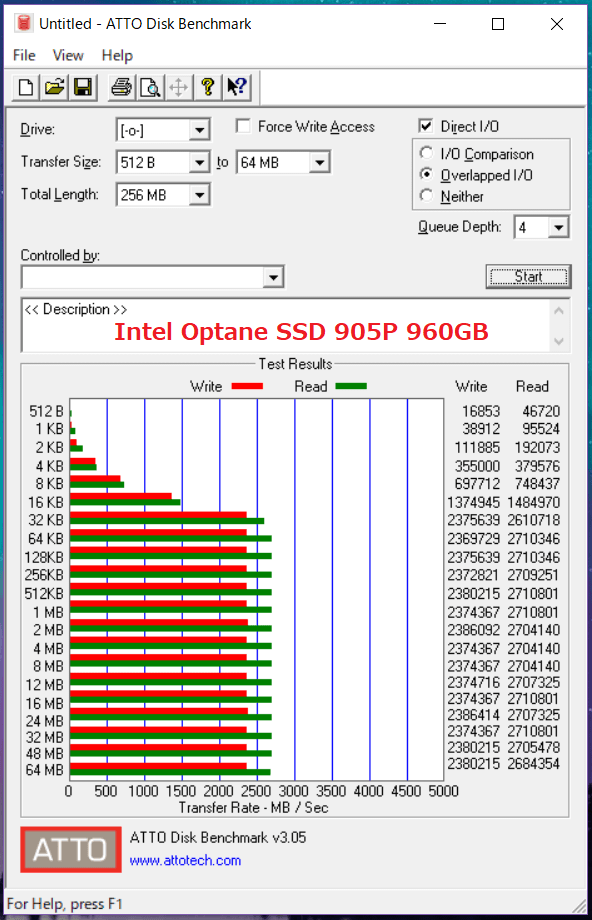The width and height of the screenshot is (592, 920).
Task: Click the green read bar for 64 MB
Action: click(x=170, y=772)
